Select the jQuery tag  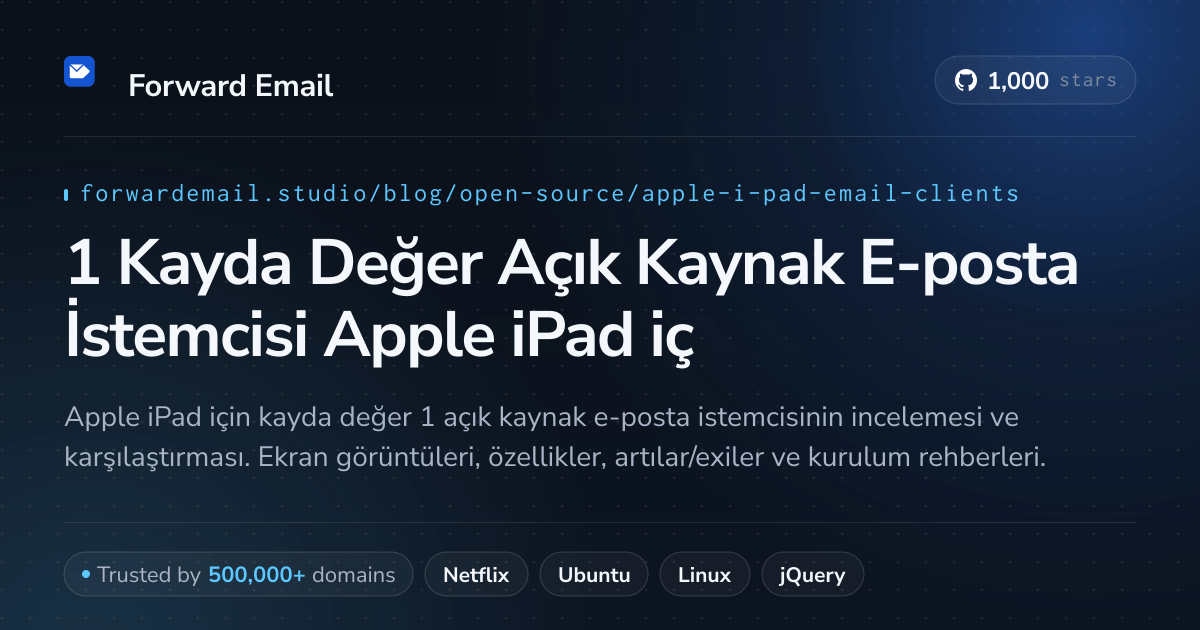point(813,575)
